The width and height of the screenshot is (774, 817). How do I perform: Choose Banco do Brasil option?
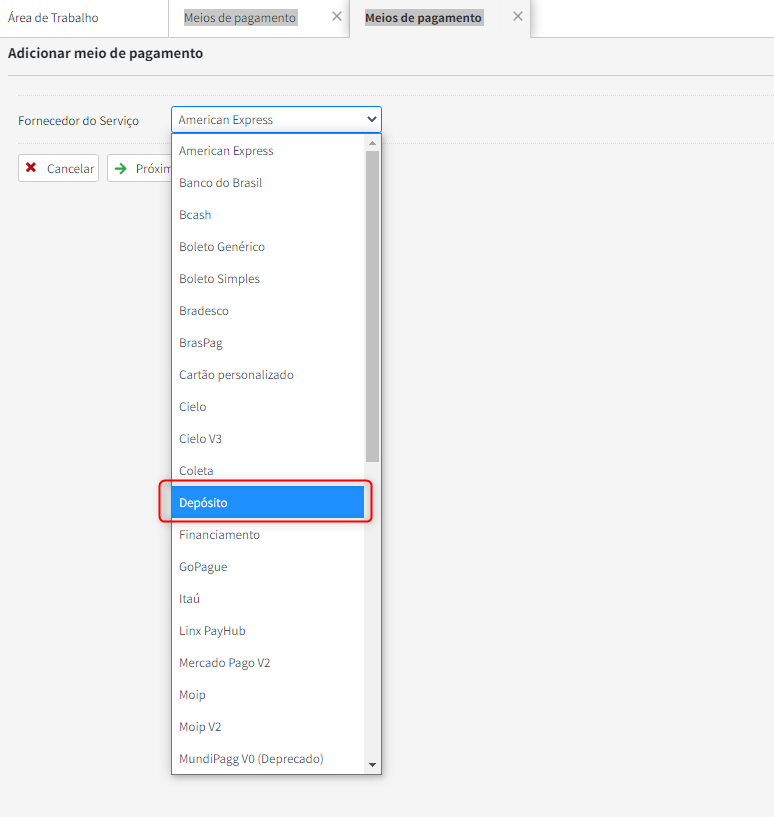(268, 183)
